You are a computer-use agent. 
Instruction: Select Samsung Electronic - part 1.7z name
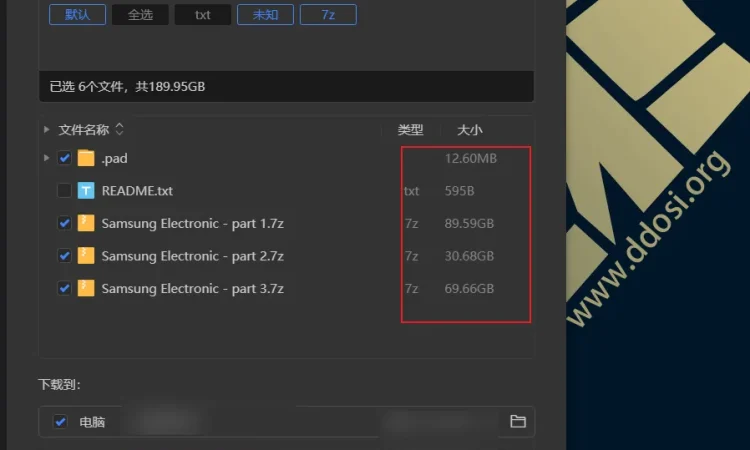[193, 223]
